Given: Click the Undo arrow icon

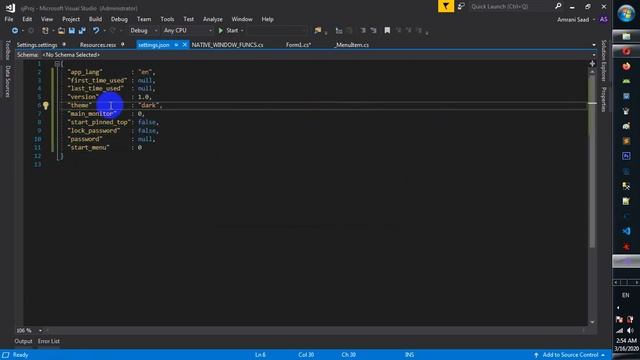Looking at the screenshot, I should point(96,31).
